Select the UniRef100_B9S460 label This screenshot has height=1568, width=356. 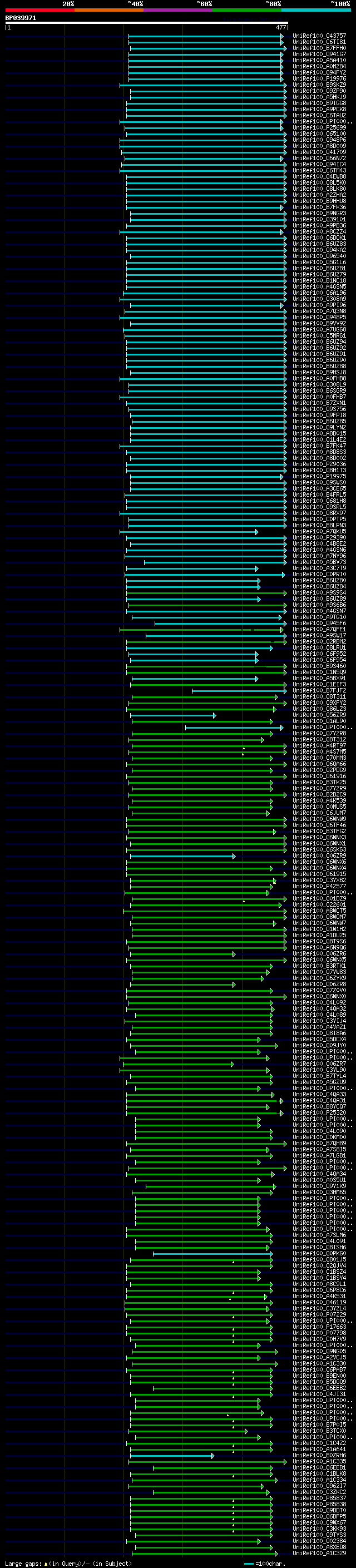[319, 666]
